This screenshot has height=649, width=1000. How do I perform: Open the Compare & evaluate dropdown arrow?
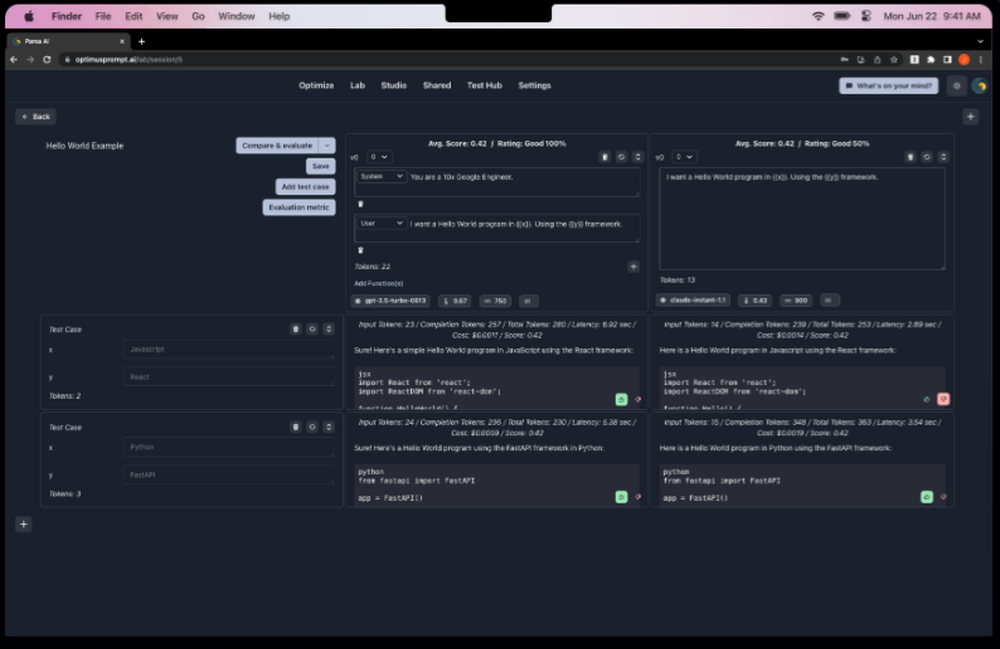[x=327, y=145]
